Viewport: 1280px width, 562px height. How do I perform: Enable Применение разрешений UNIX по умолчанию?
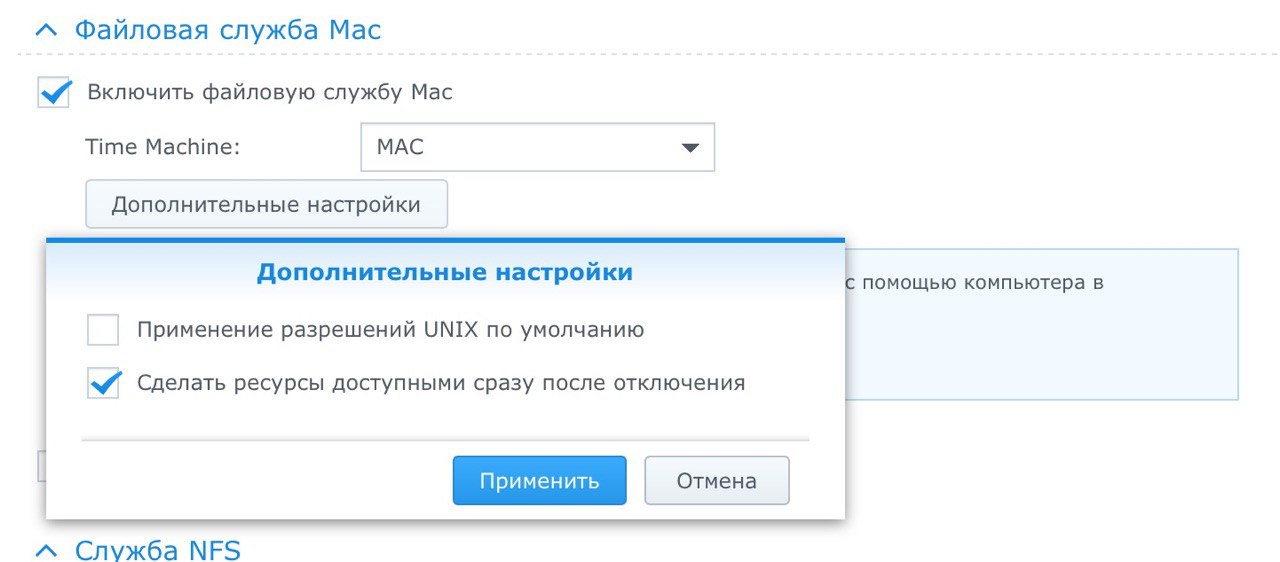pos(102,330)
